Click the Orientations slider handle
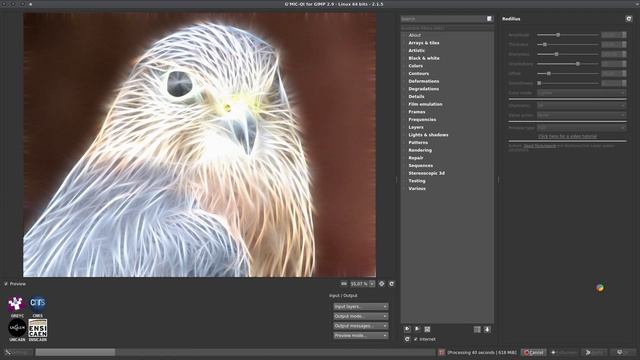 click(x=578, y=64)
